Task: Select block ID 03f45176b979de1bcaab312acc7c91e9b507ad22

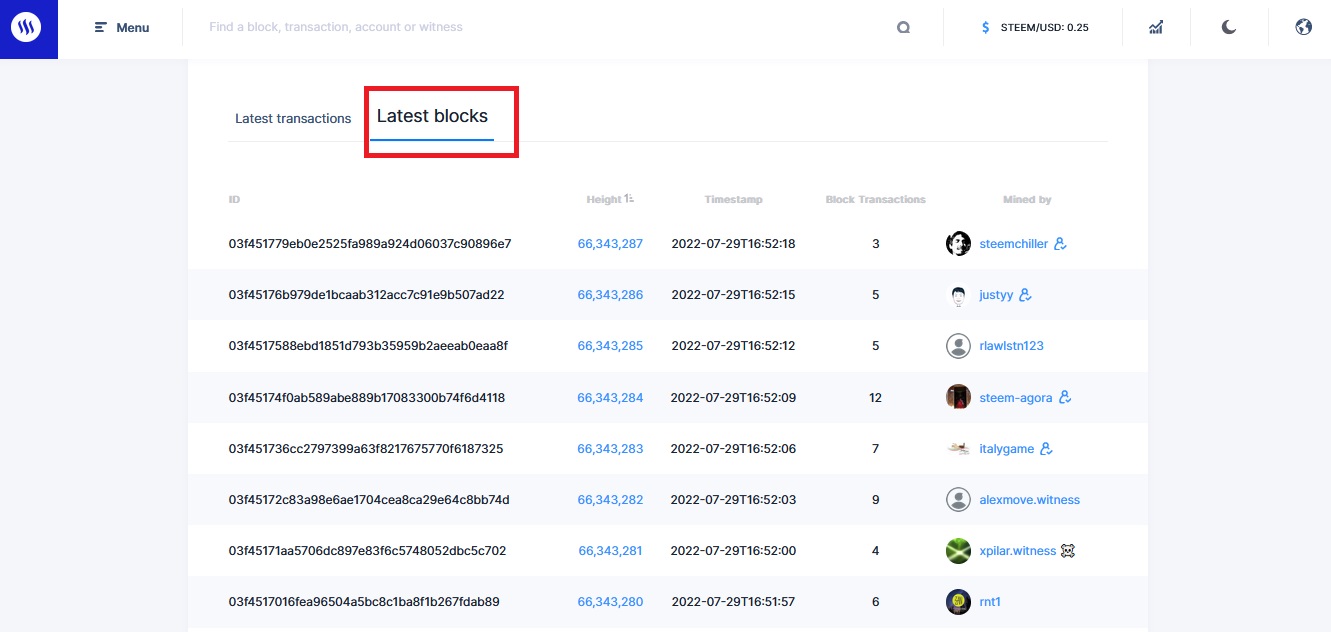Action: (x=366, y=295)
